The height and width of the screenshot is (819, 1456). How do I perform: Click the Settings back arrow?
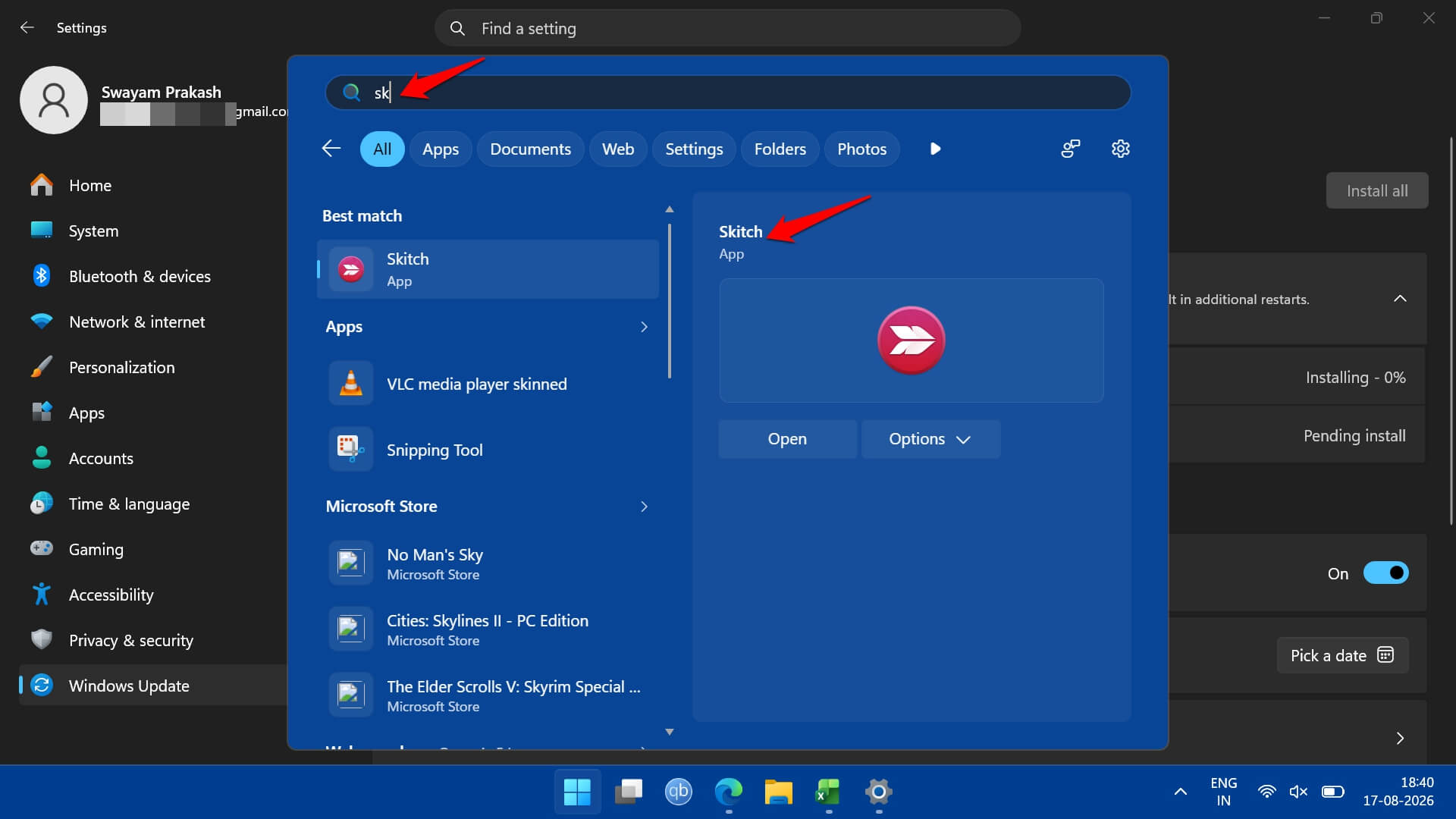tap(27, 28)
